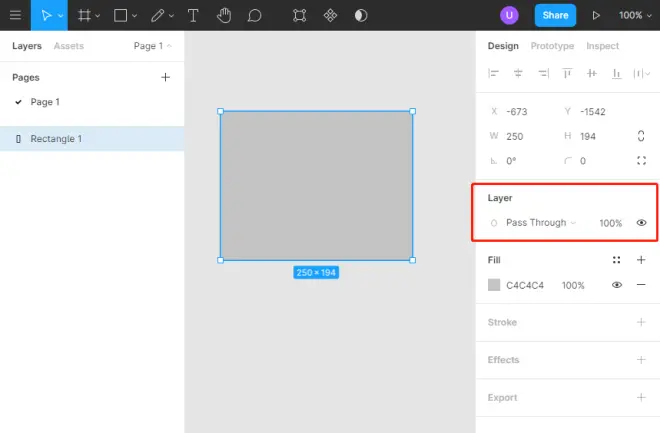The image size is (660, 433).
Task: Toggle fill visibility eye icon
Action: [x=617, y=285]
